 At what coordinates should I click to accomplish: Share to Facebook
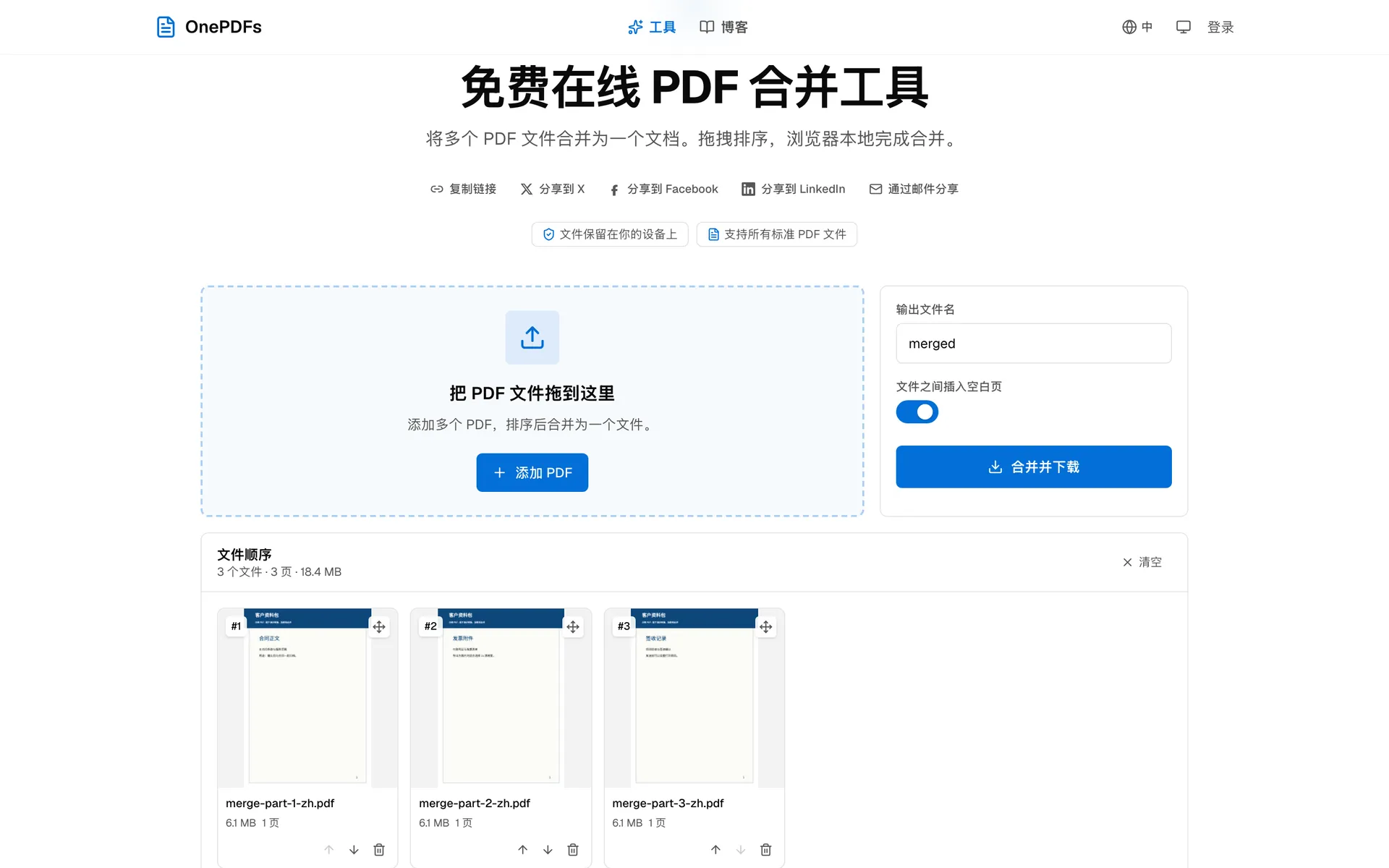[x=664, y=189]
